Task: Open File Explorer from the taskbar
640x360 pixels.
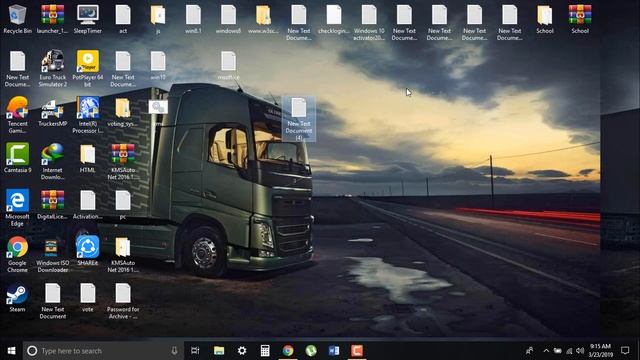Action: tap(219, 351)
